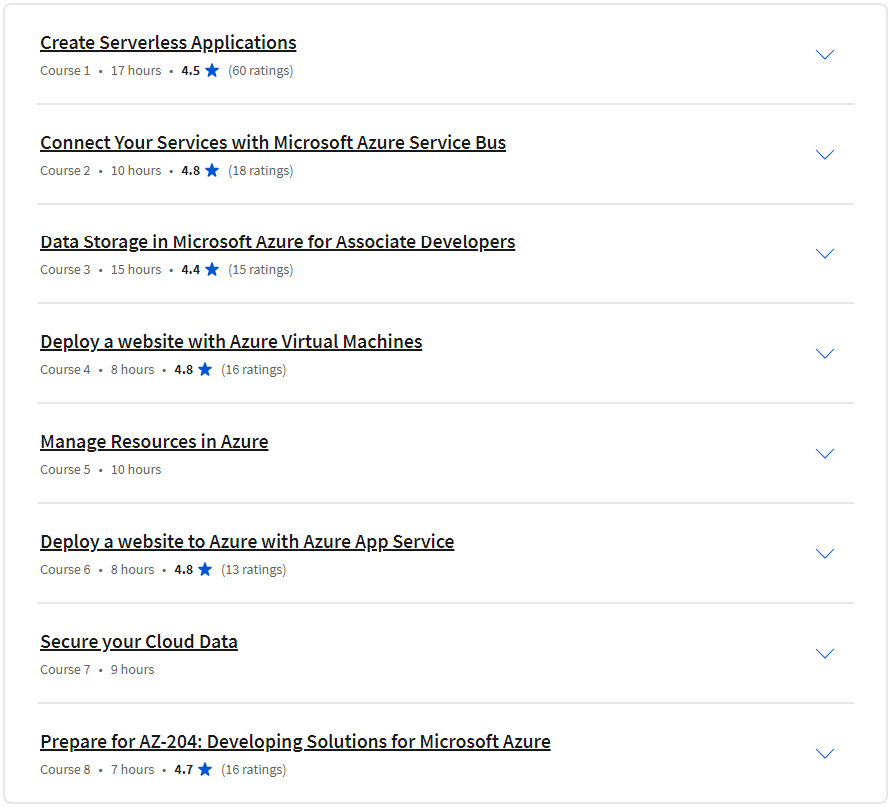Click the "7 hours" duration text
The image size is (896, 807).
pyautogui.click(x=133, y=769)
